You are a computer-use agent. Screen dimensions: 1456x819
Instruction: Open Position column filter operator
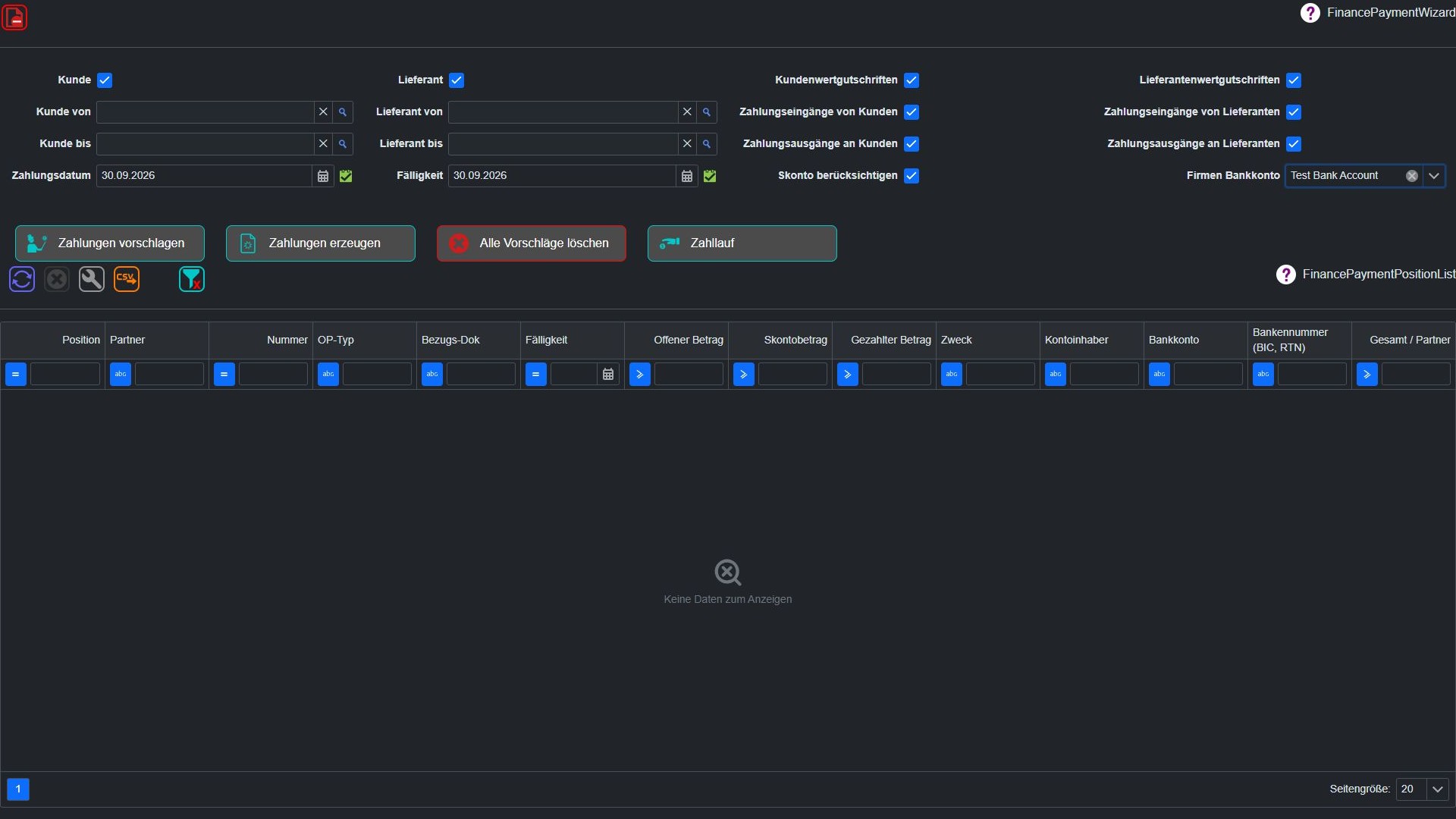[x=16, y=375]
